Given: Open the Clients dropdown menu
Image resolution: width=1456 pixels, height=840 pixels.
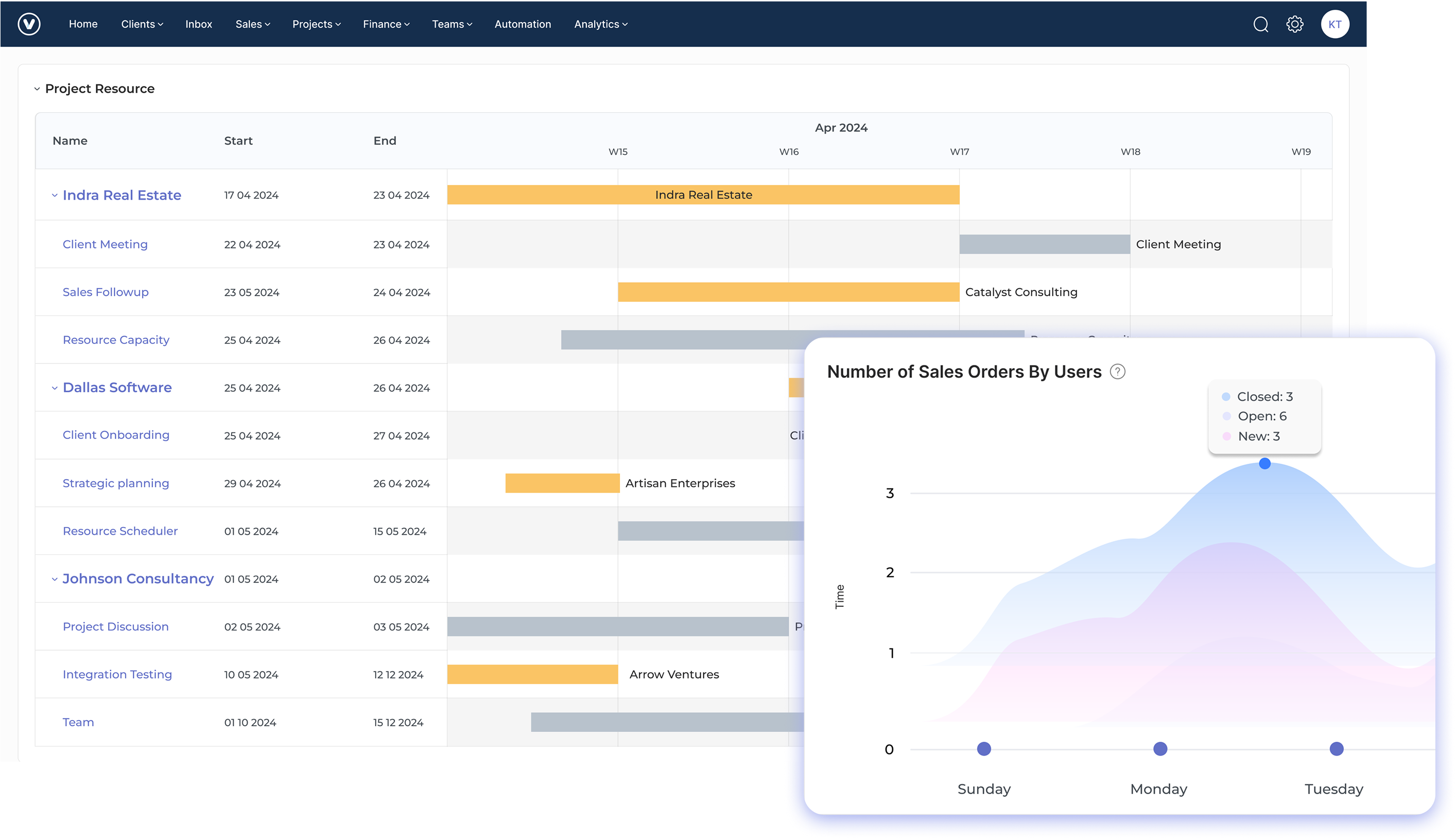Looking at the screenshot, I should (x=142, y=24).
